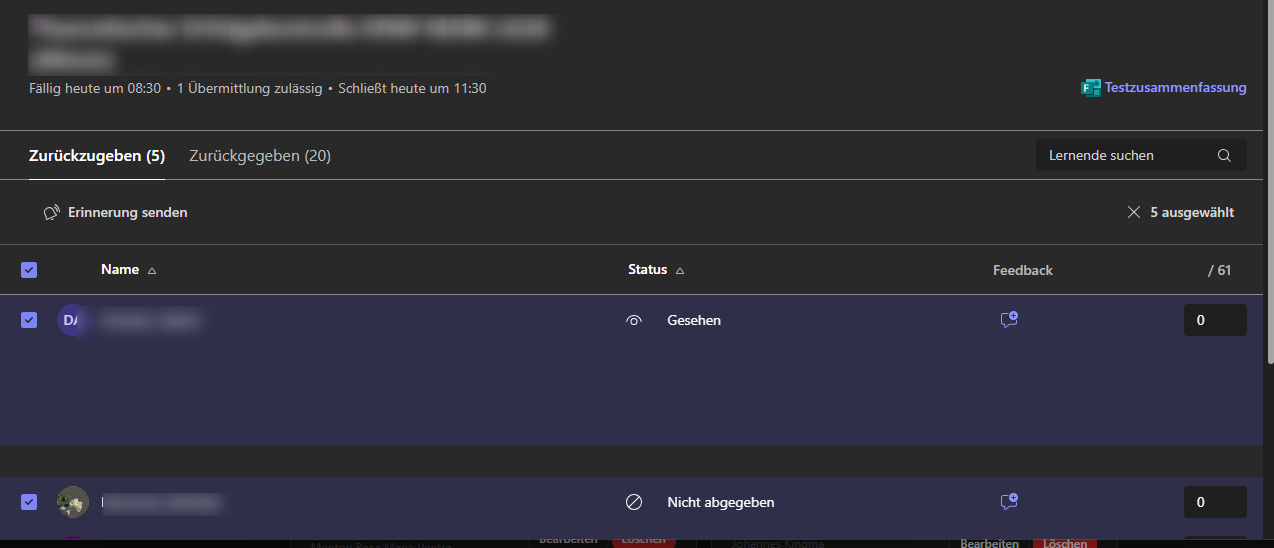
Task: Click the Lernende suchen search field
Action: click(x=1141, y=156)
